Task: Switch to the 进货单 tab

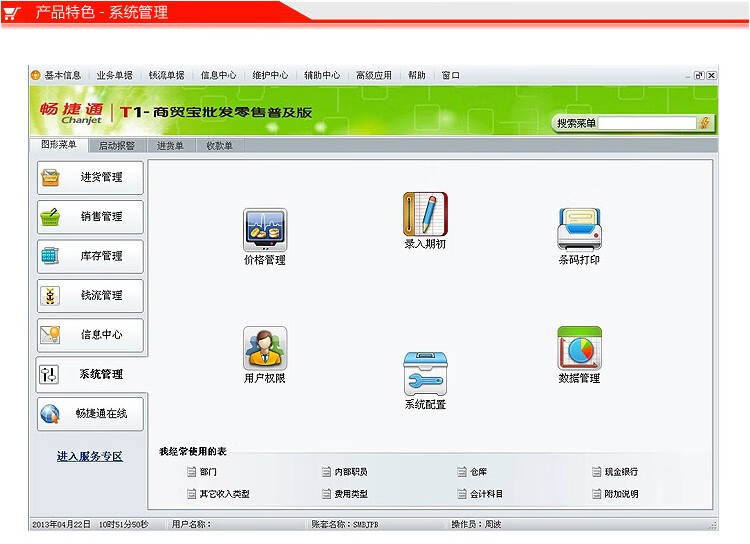Action: (170, 145)
